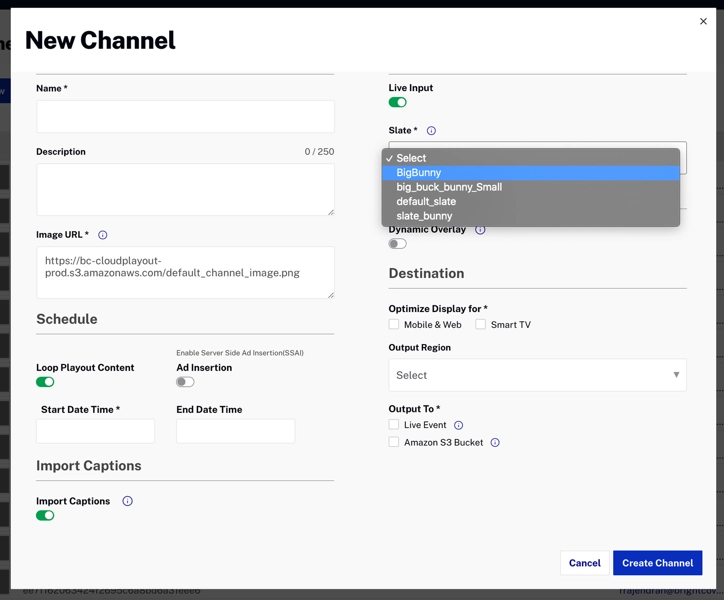This screenshot has width=724, height=600.
Task: Select default_slate from the Slate list
Action: [531, 201]
